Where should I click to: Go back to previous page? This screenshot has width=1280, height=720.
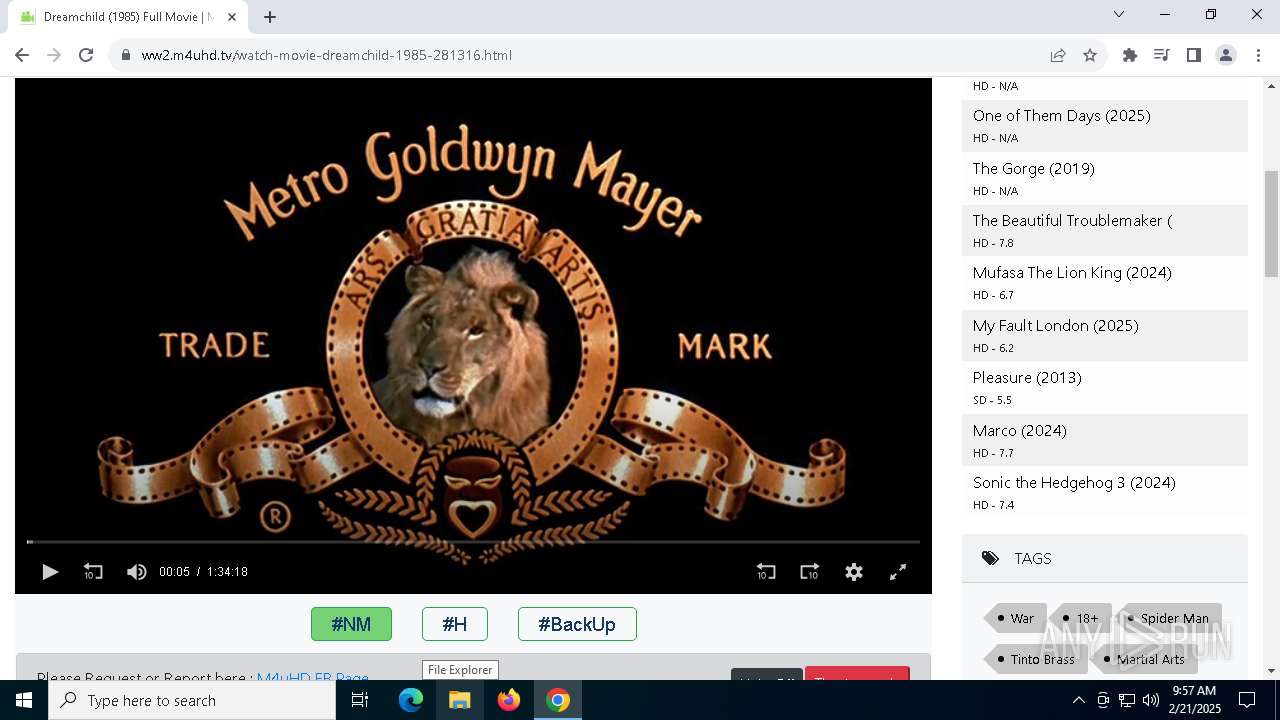click(22, 55)
